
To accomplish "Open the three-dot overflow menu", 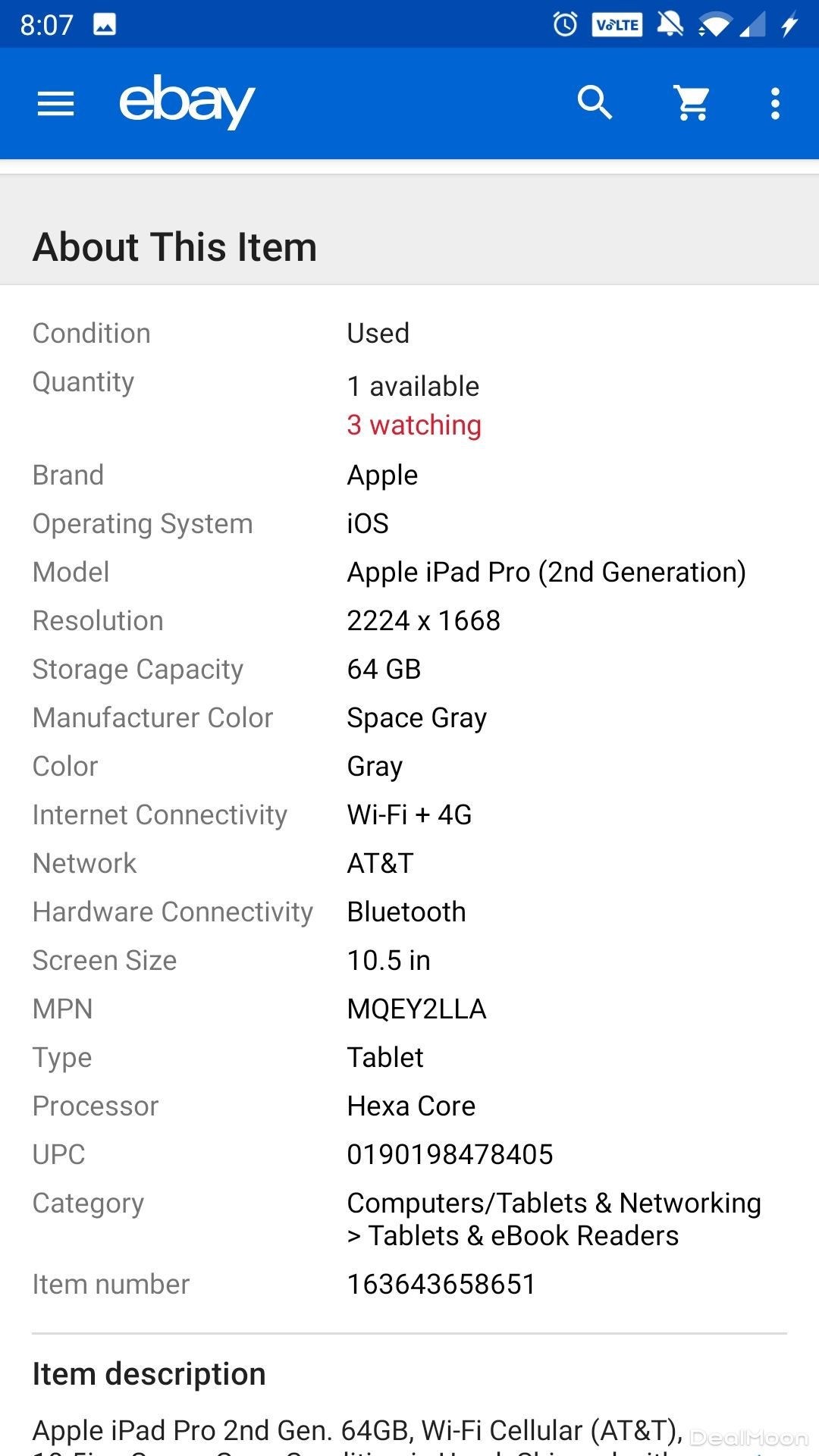I will 775,103.
